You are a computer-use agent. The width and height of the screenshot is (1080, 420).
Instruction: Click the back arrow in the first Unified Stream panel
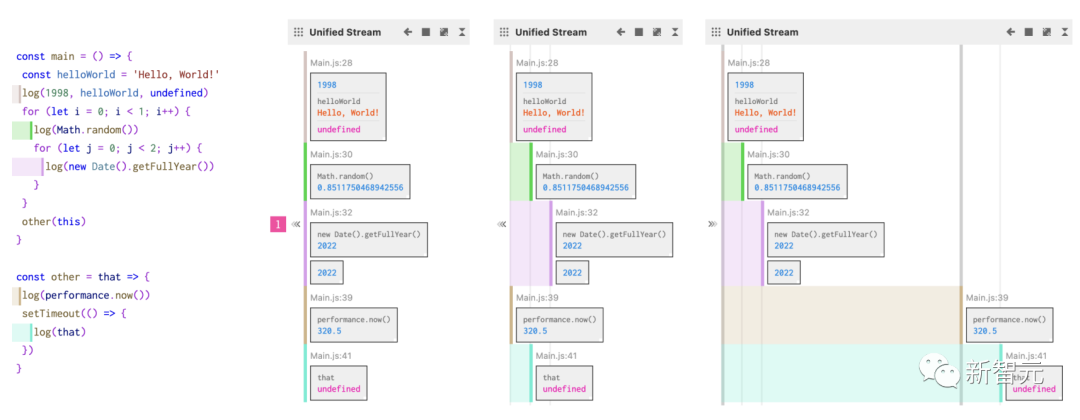408,32
